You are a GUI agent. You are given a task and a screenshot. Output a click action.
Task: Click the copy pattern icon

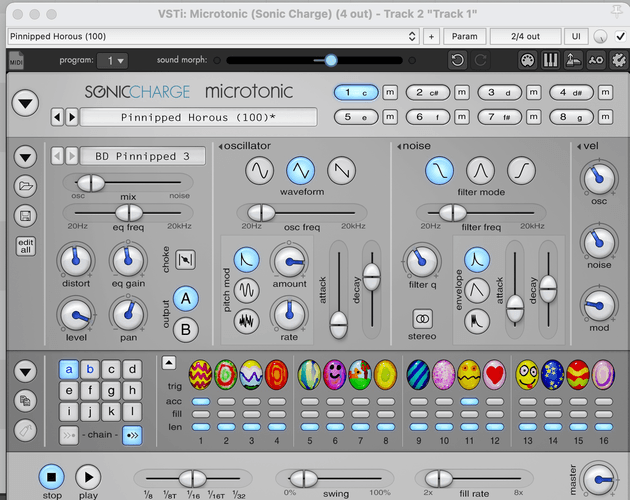tap(25, 401)
